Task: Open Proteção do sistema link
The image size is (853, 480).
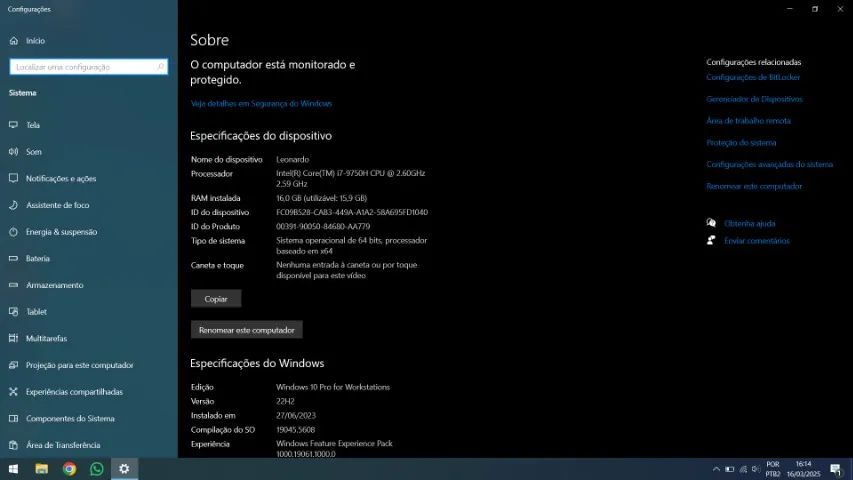Action: point(741,143)
